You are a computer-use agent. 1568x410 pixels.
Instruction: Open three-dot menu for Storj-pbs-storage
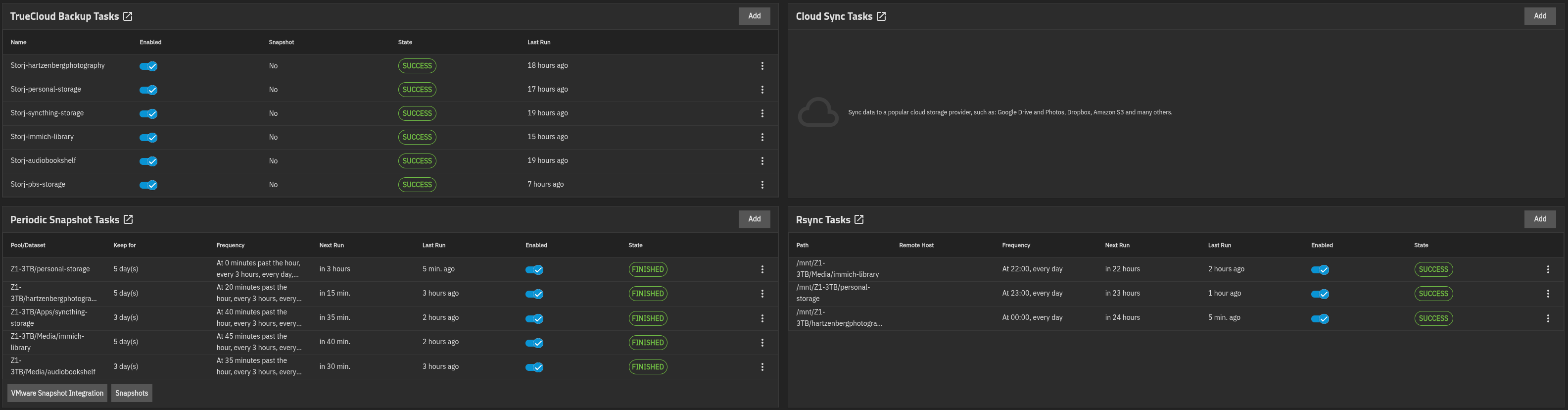[x=762, y=185]
